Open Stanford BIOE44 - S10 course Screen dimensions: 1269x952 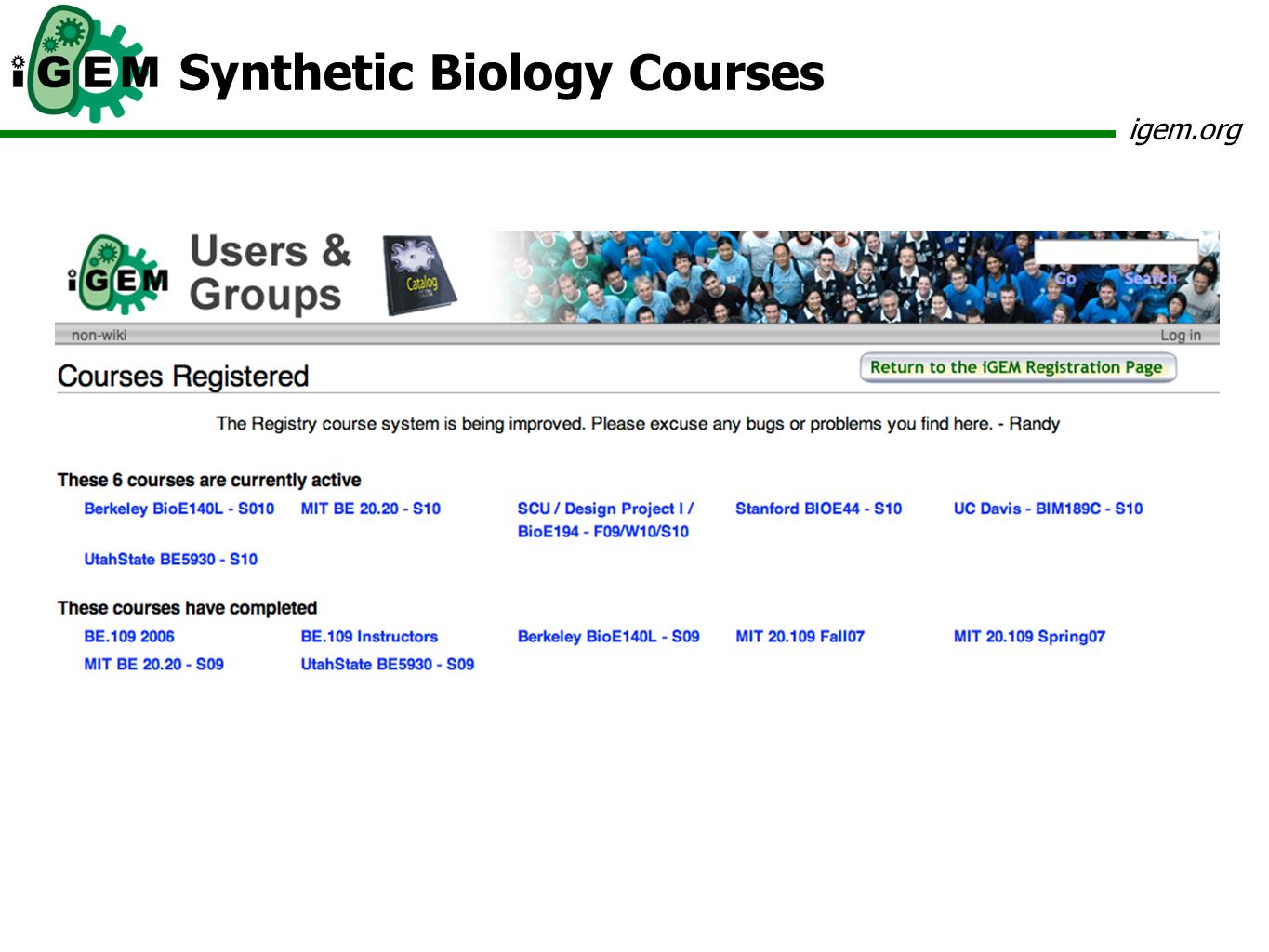[818, 509]
